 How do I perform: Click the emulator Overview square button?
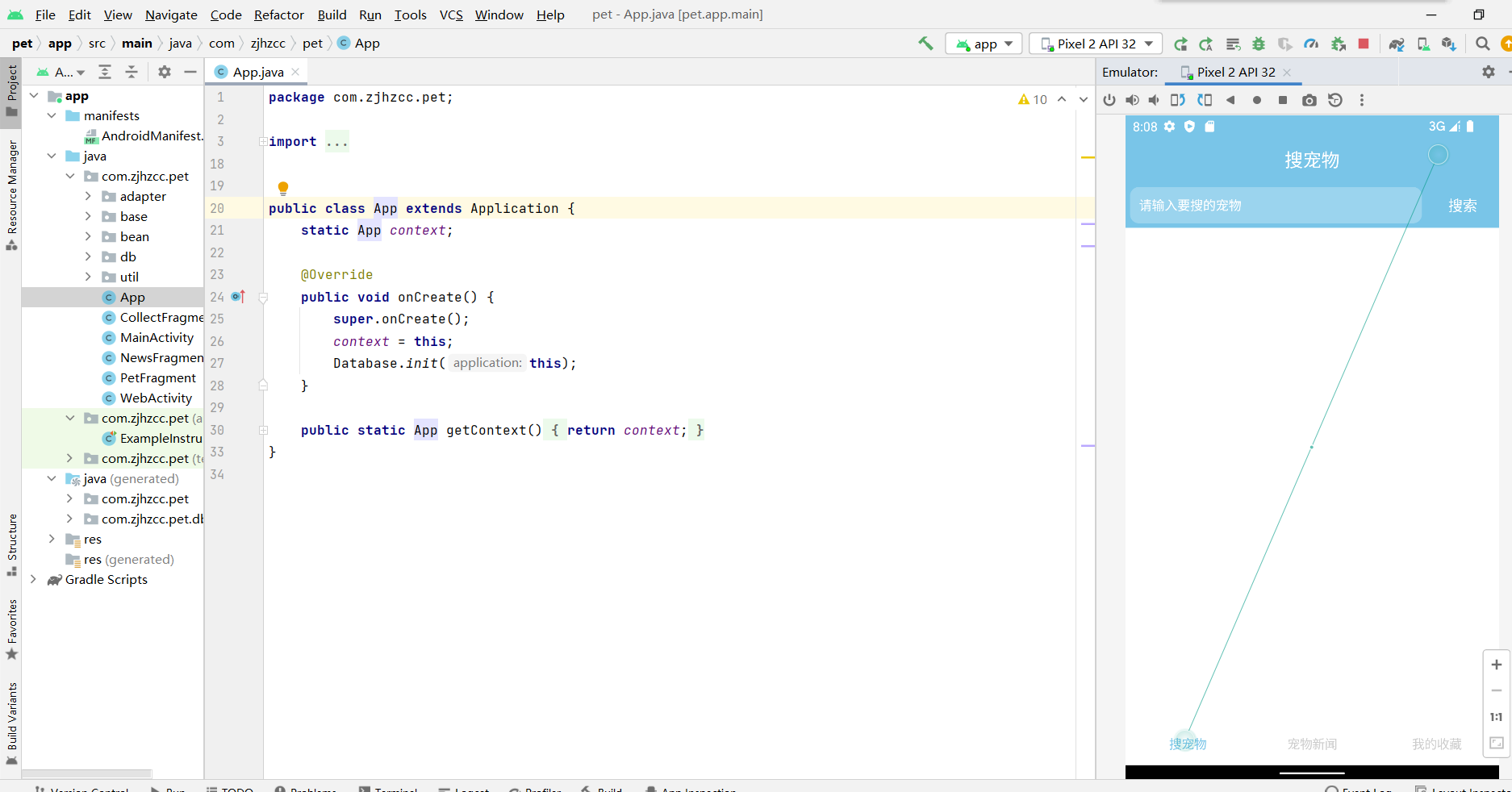pos(1283,100)
